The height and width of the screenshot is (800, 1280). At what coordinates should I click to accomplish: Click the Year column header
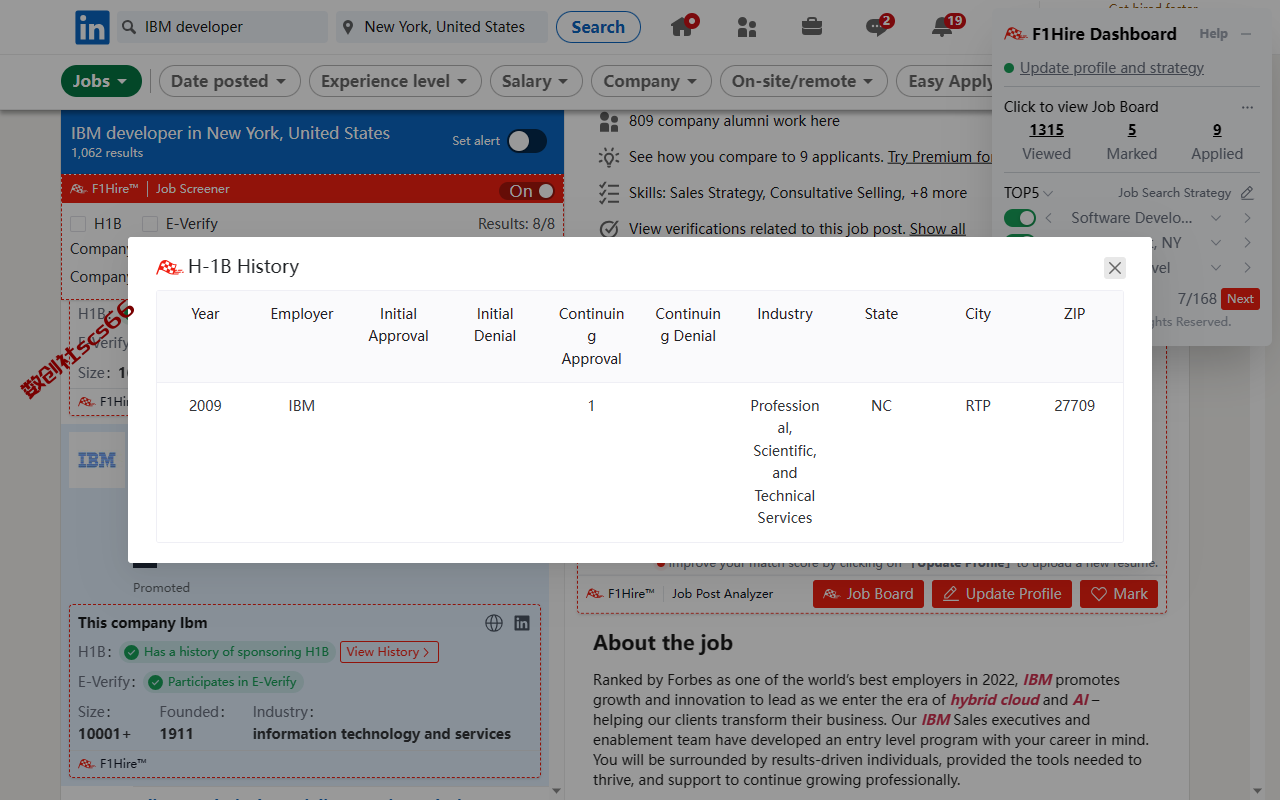pos(205,314)
